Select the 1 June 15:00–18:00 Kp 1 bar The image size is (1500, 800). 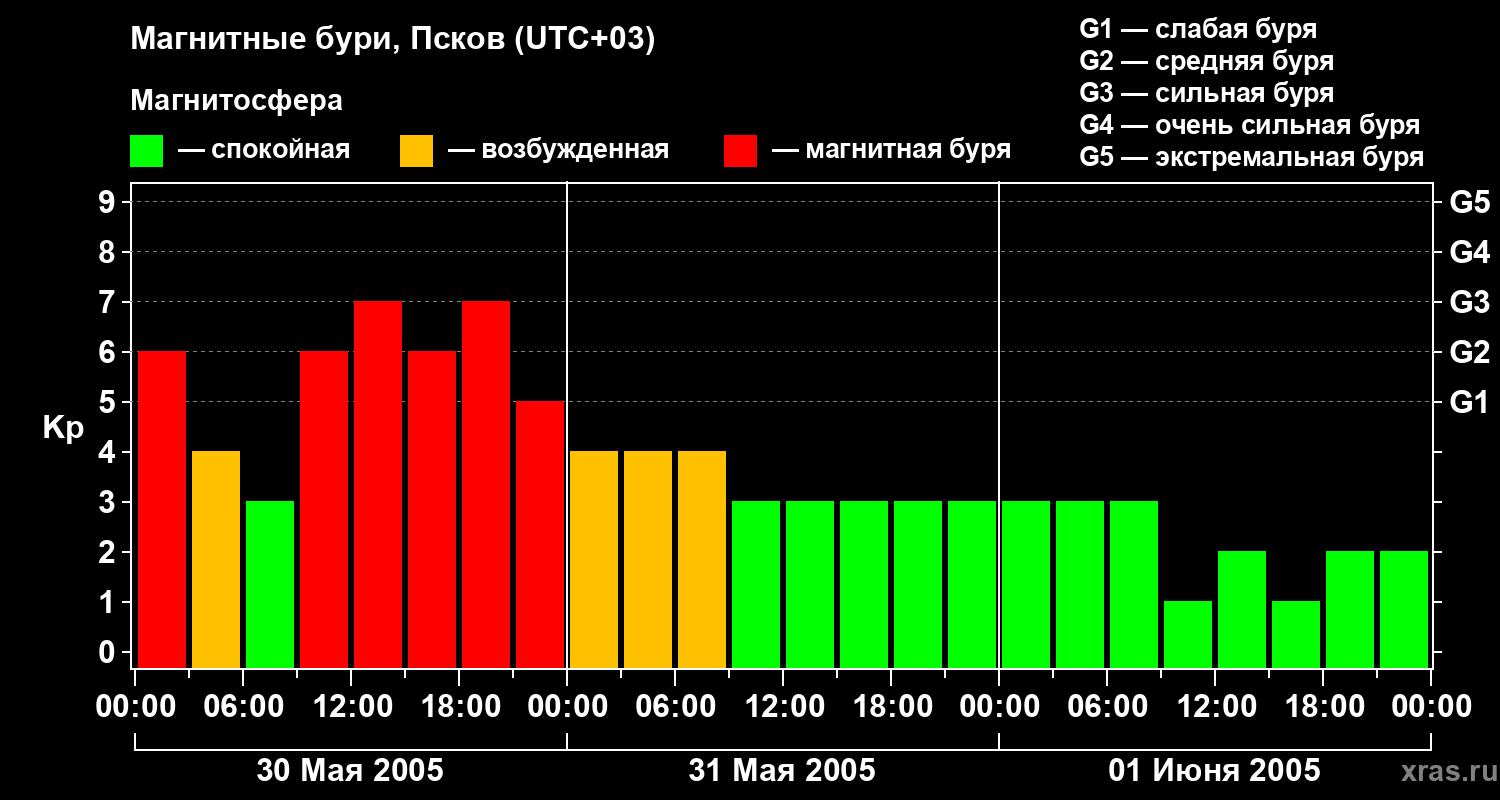1296,634
